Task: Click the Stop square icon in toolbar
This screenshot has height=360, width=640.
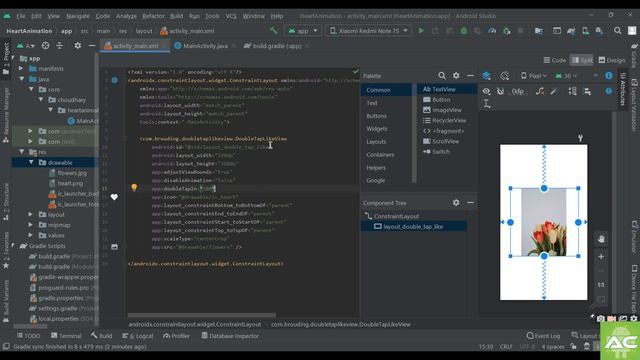Action: (520, 31)
